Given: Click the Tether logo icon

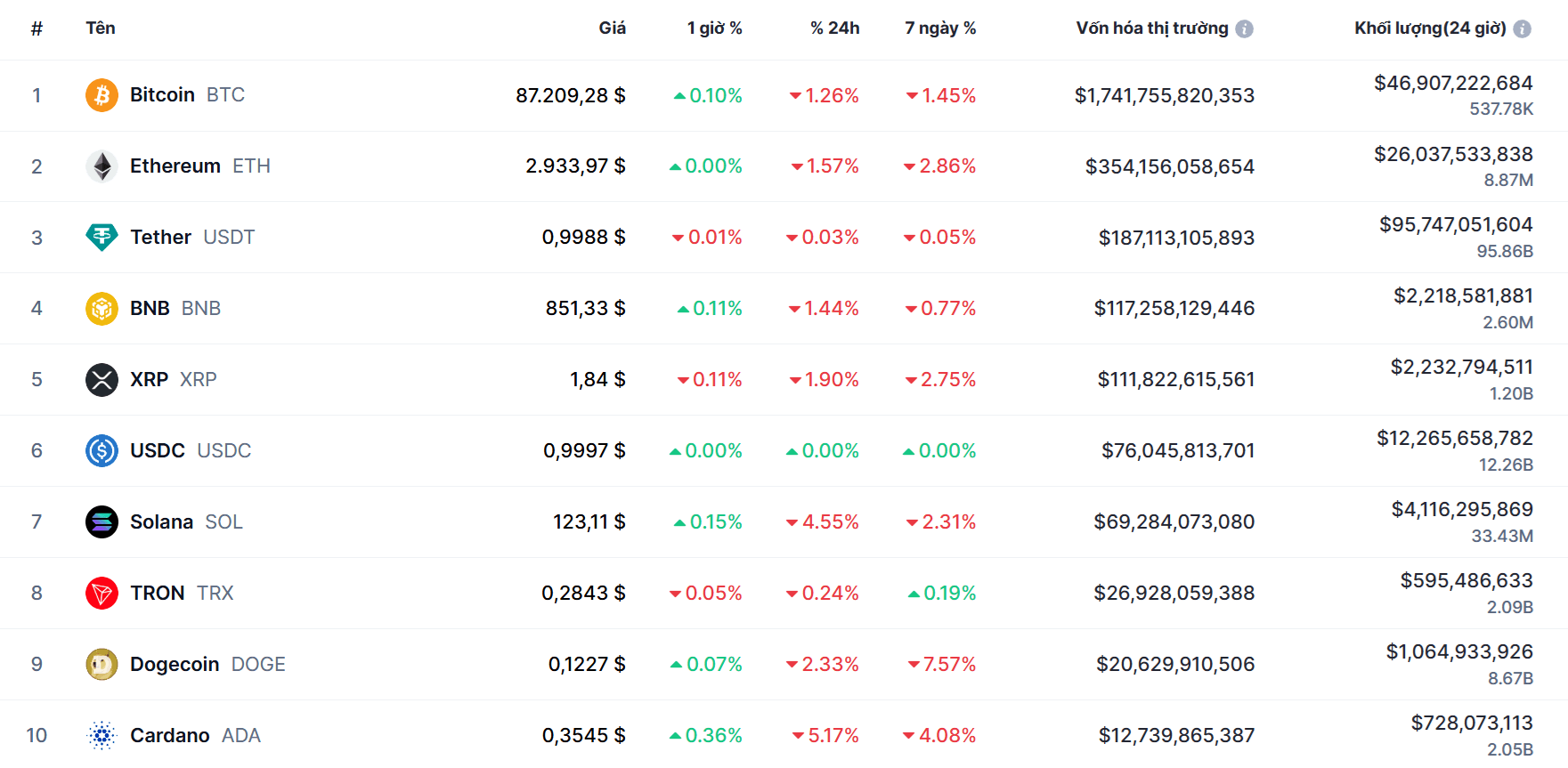Looking at the screenshot, I should coord(102,238).
